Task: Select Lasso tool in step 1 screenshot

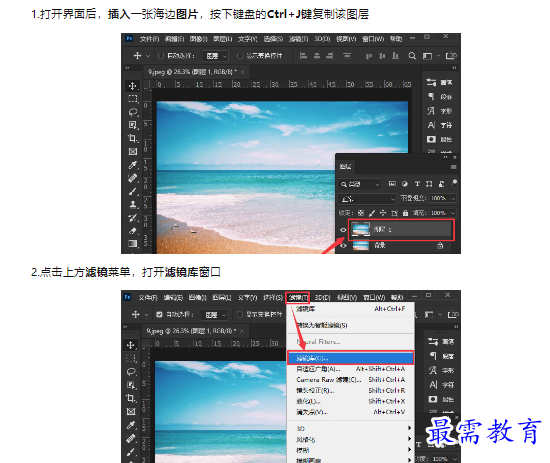Action: pos(133,112)
